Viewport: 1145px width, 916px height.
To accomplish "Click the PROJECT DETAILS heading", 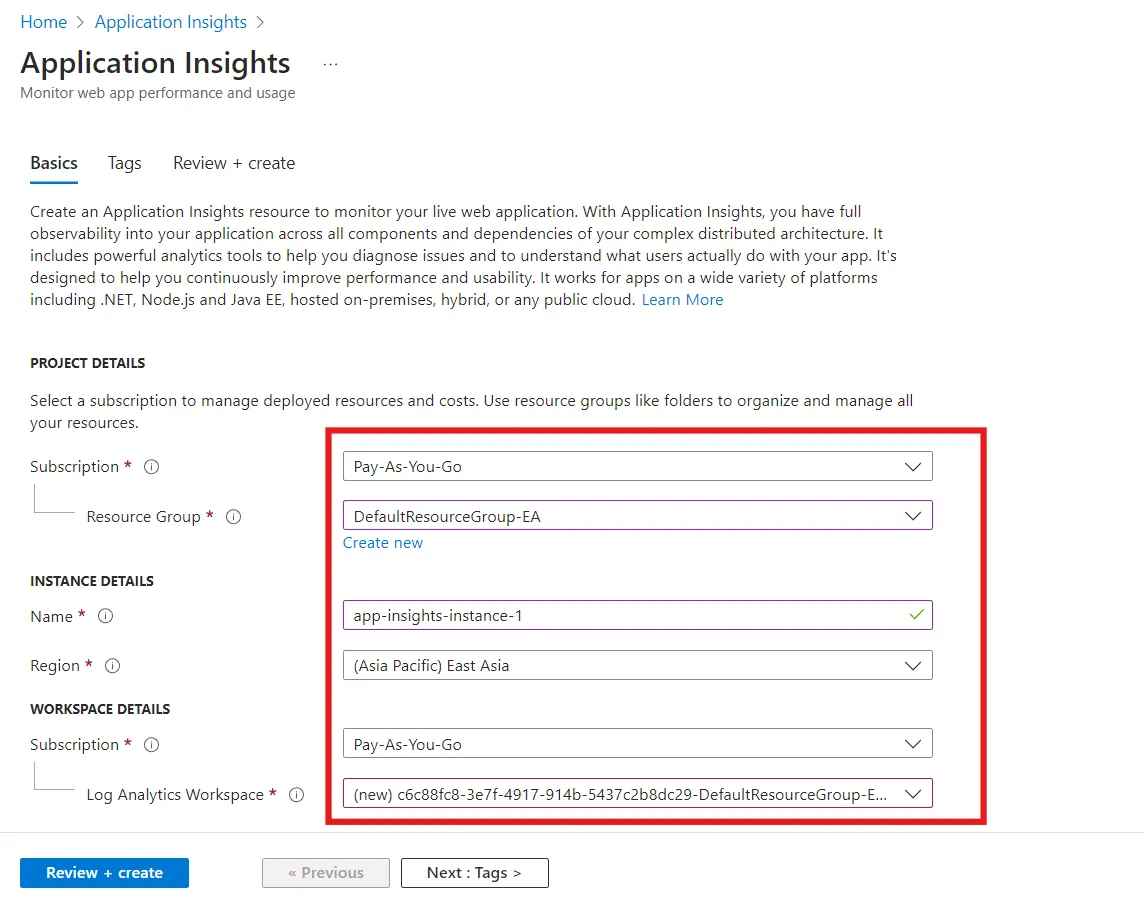I will [88, 363].
